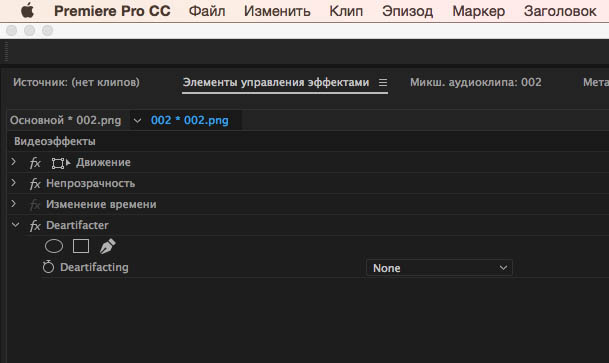Image resolution: width=609 pixels, height=363 pixels.
Task: Select the Изменение времени effect name
Action: [101, 204]
